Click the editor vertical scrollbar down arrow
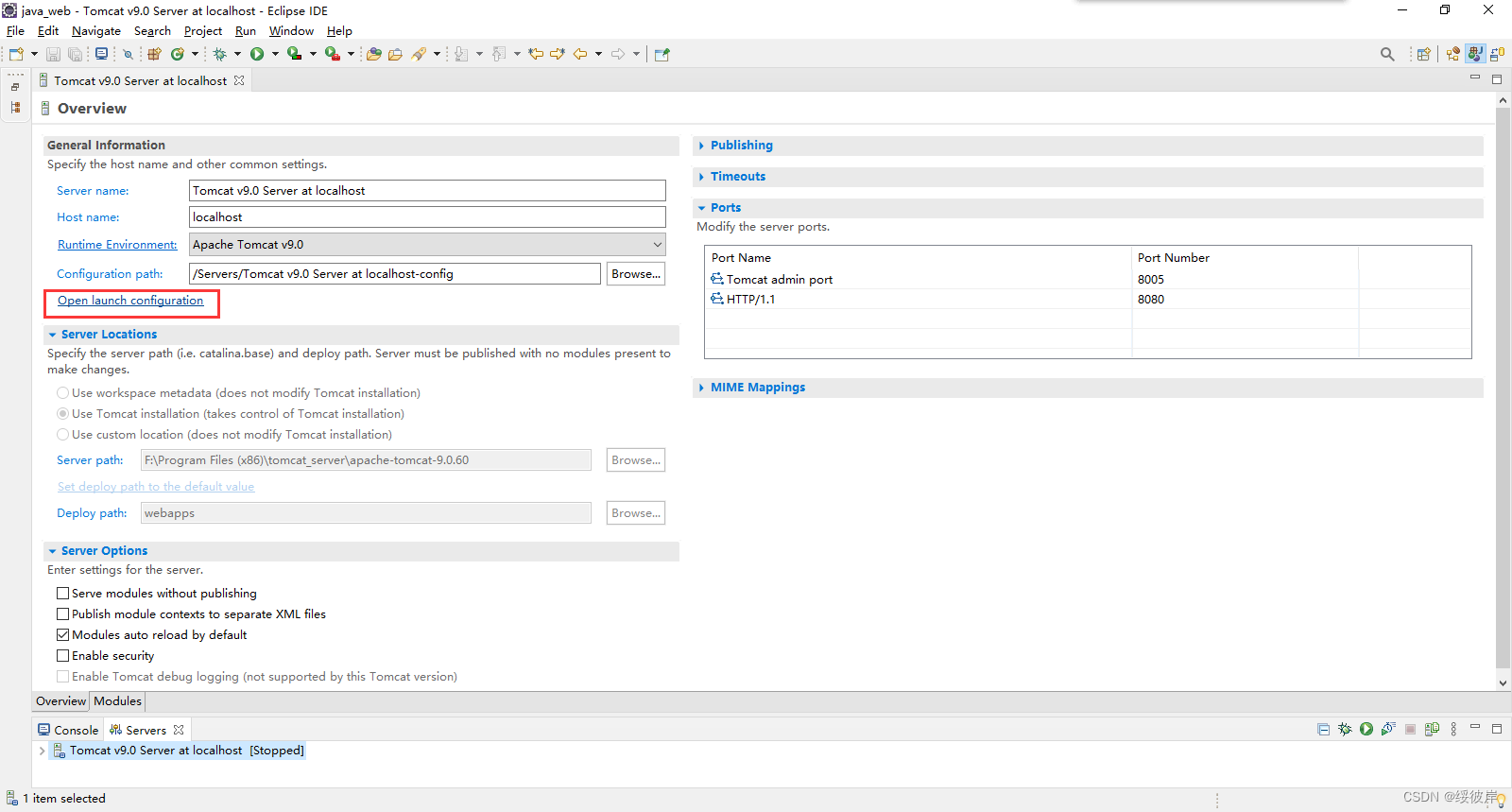 (x=1503, y=682)
